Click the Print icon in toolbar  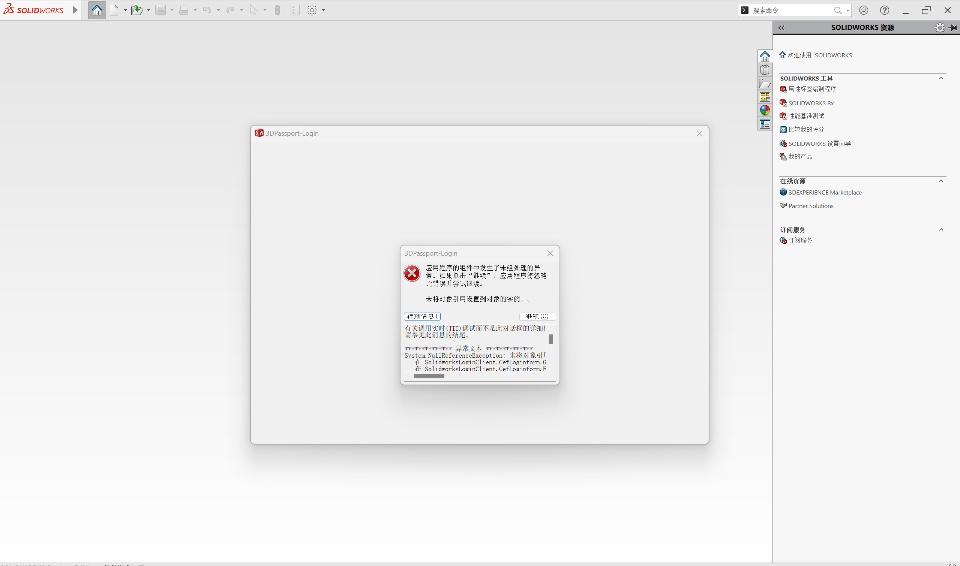click(x=184, y=10)
